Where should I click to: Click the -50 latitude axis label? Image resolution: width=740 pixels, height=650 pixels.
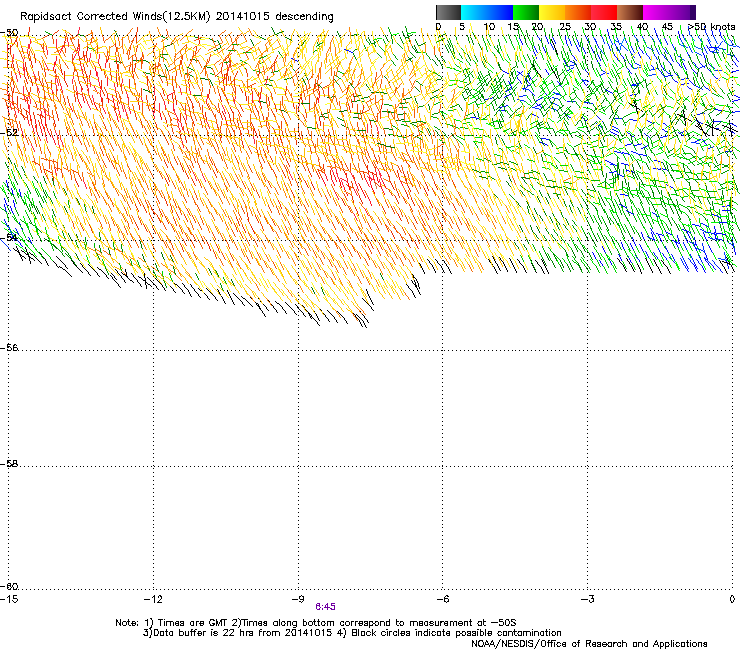(x=9, y=33)
